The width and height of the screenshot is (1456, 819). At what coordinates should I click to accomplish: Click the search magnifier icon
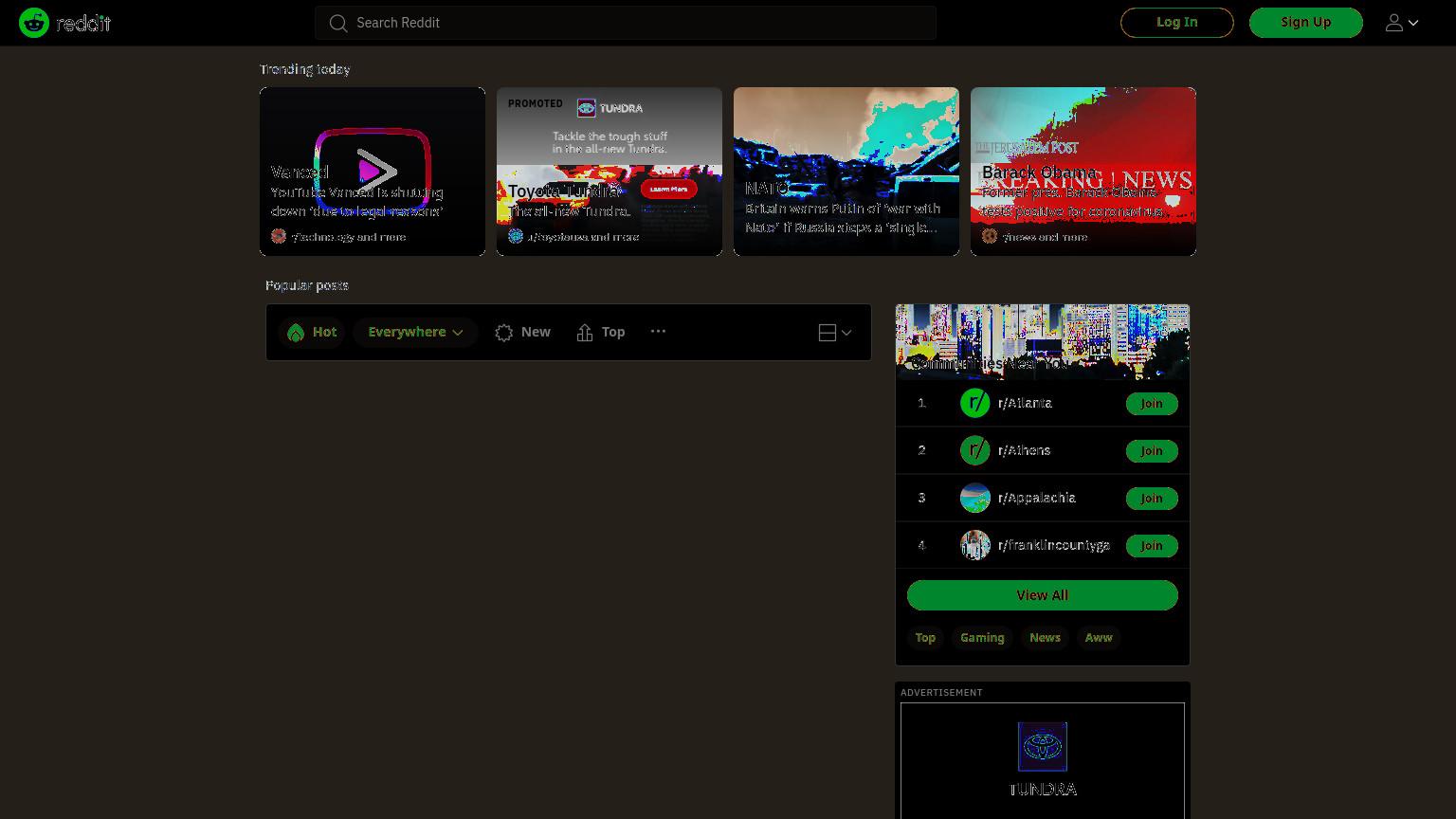coord(338,23)
